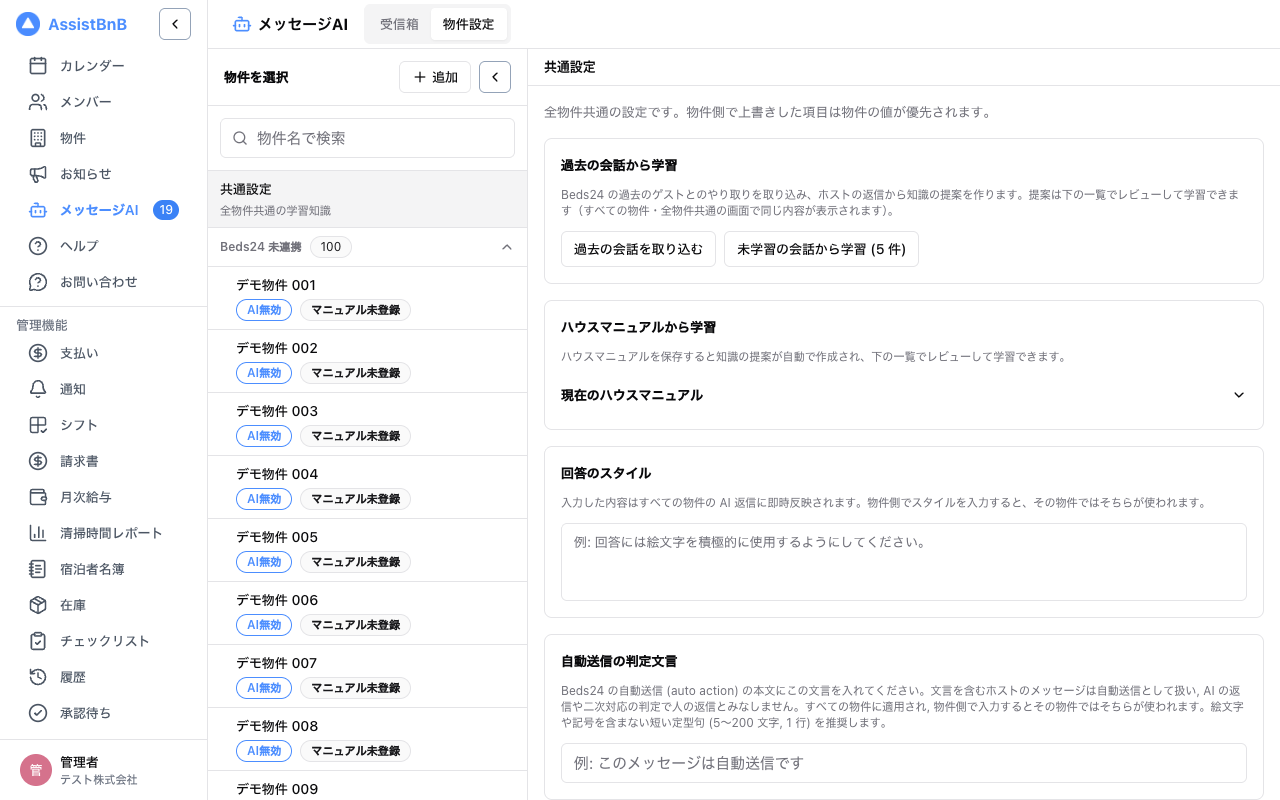This screenshot has height=800, width=1280.
Task: Collapse the Beds24 未連携 group
Action: point(507,247)
